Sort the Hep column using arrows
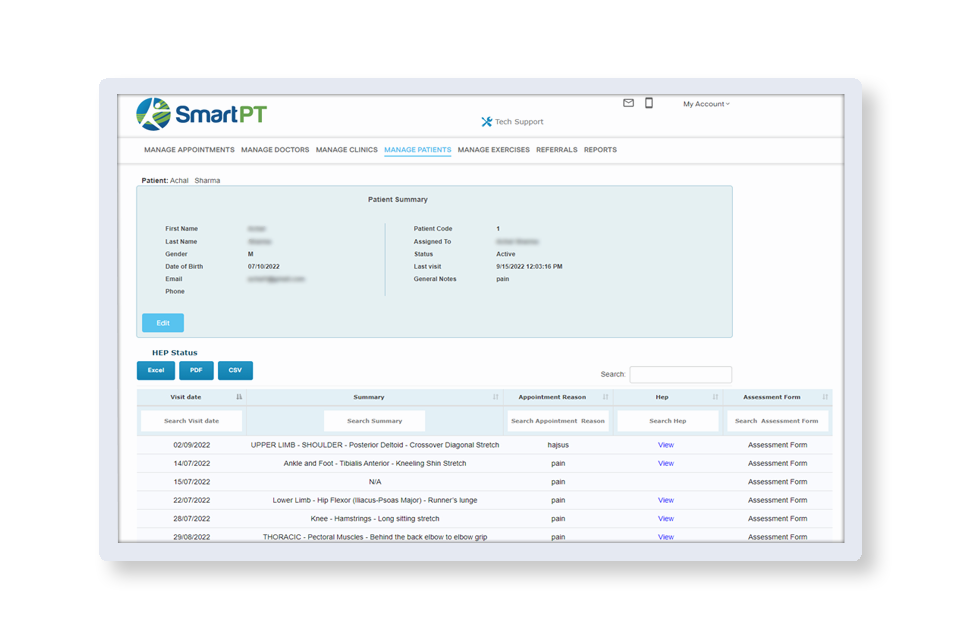The height and width of the screenshot is (639, 960). [x=714, y=397]
